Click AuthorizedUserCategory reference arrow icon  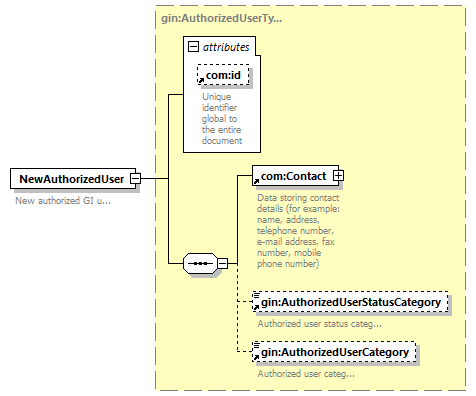point(256,357)
